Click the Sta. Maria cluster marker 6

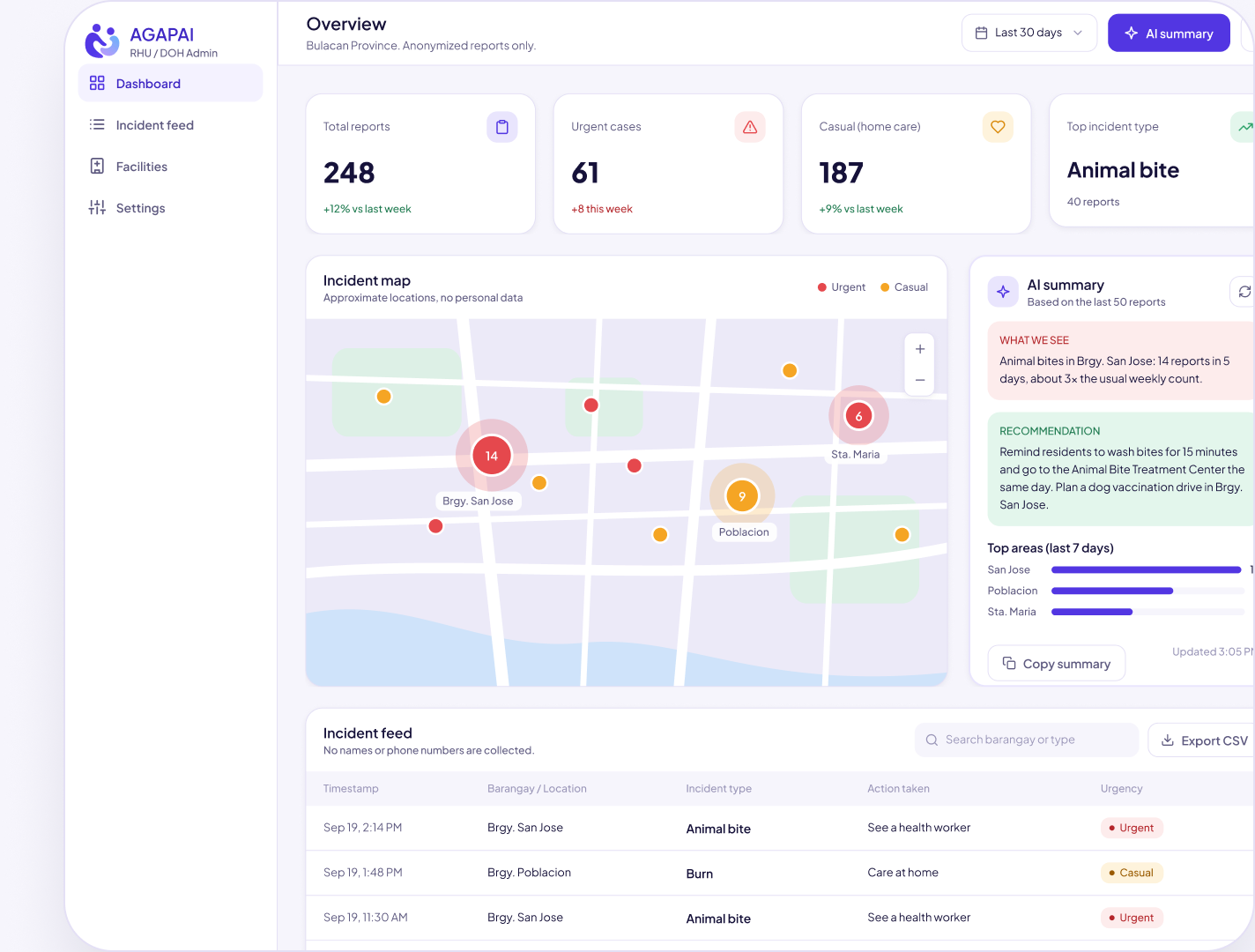click(858, 416)
